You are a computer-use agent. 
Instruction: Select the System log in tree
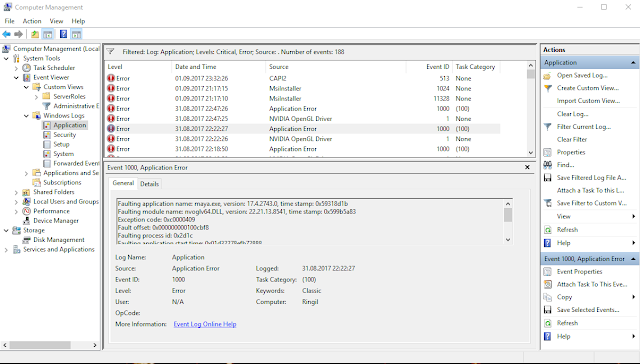click(64, 154)
